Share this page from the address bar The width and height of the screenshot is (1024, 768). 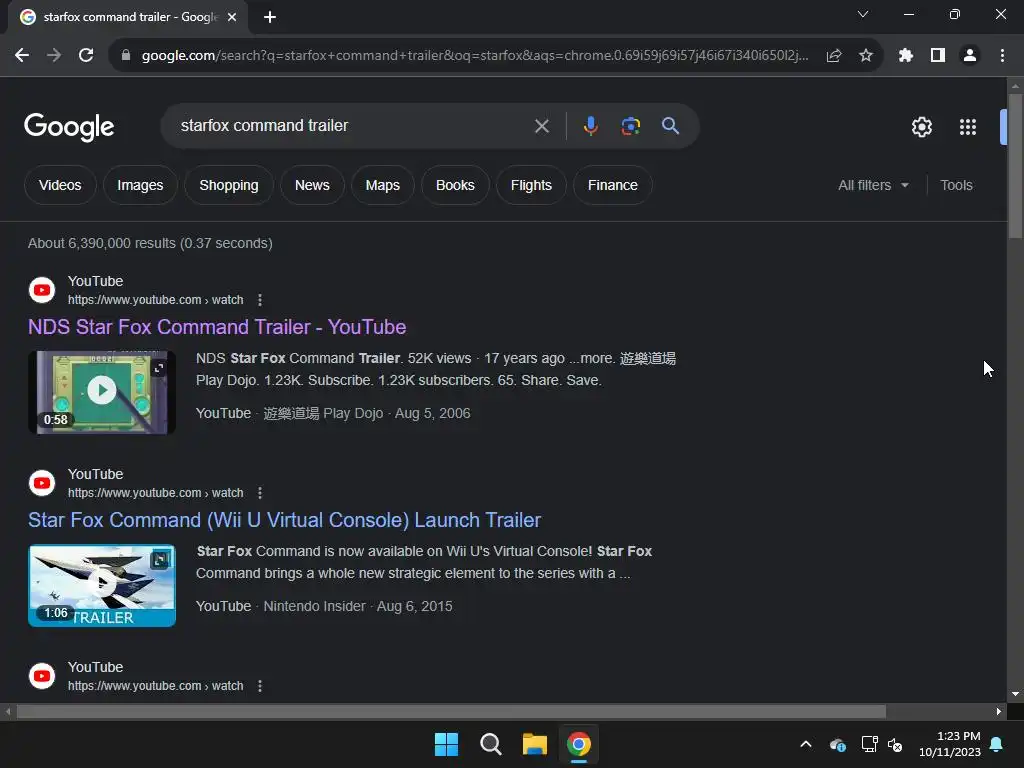tap(834, 56)
